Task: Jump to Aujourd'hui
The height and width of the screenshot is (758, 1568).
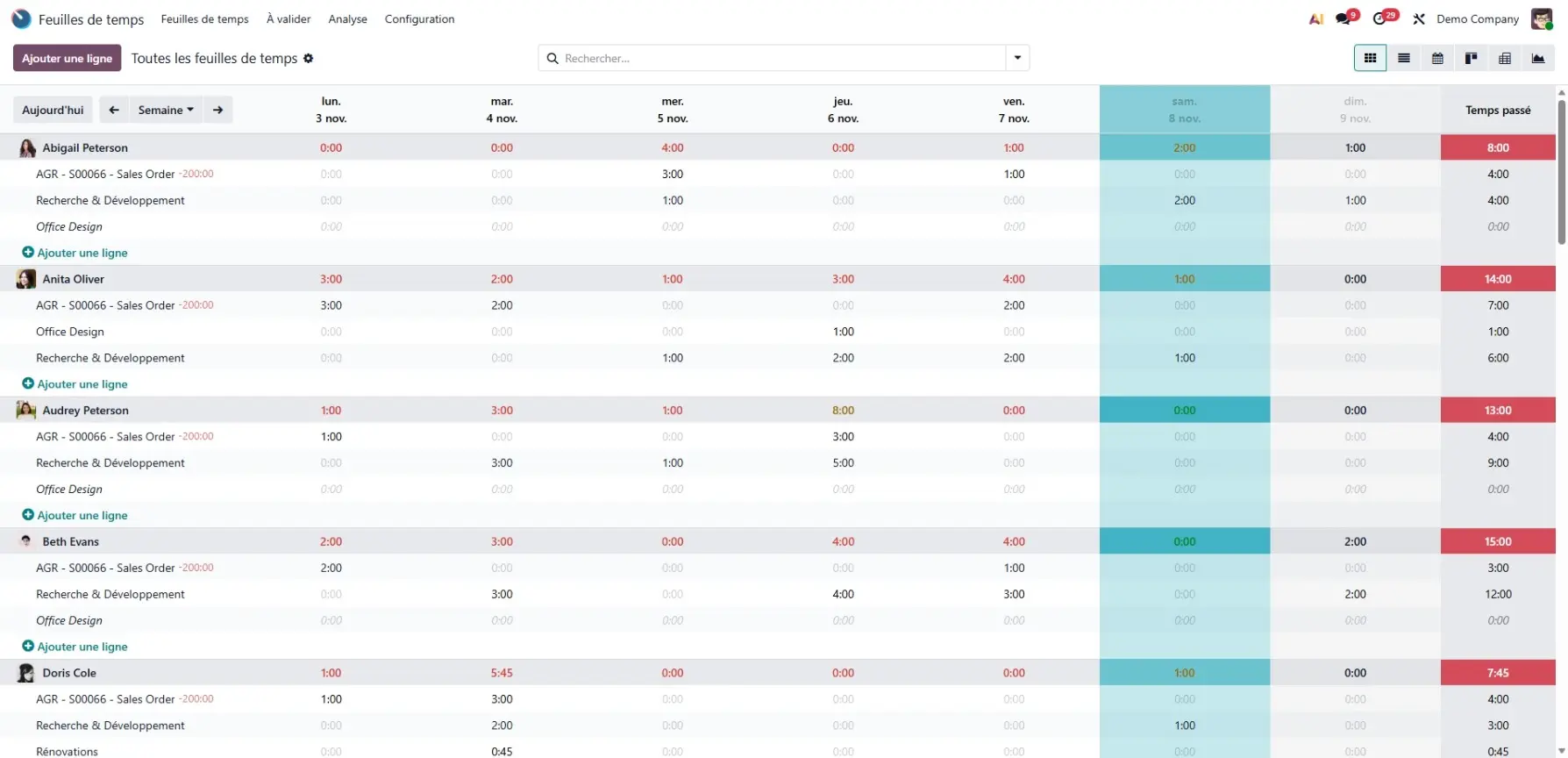Action: pos(53,110)
